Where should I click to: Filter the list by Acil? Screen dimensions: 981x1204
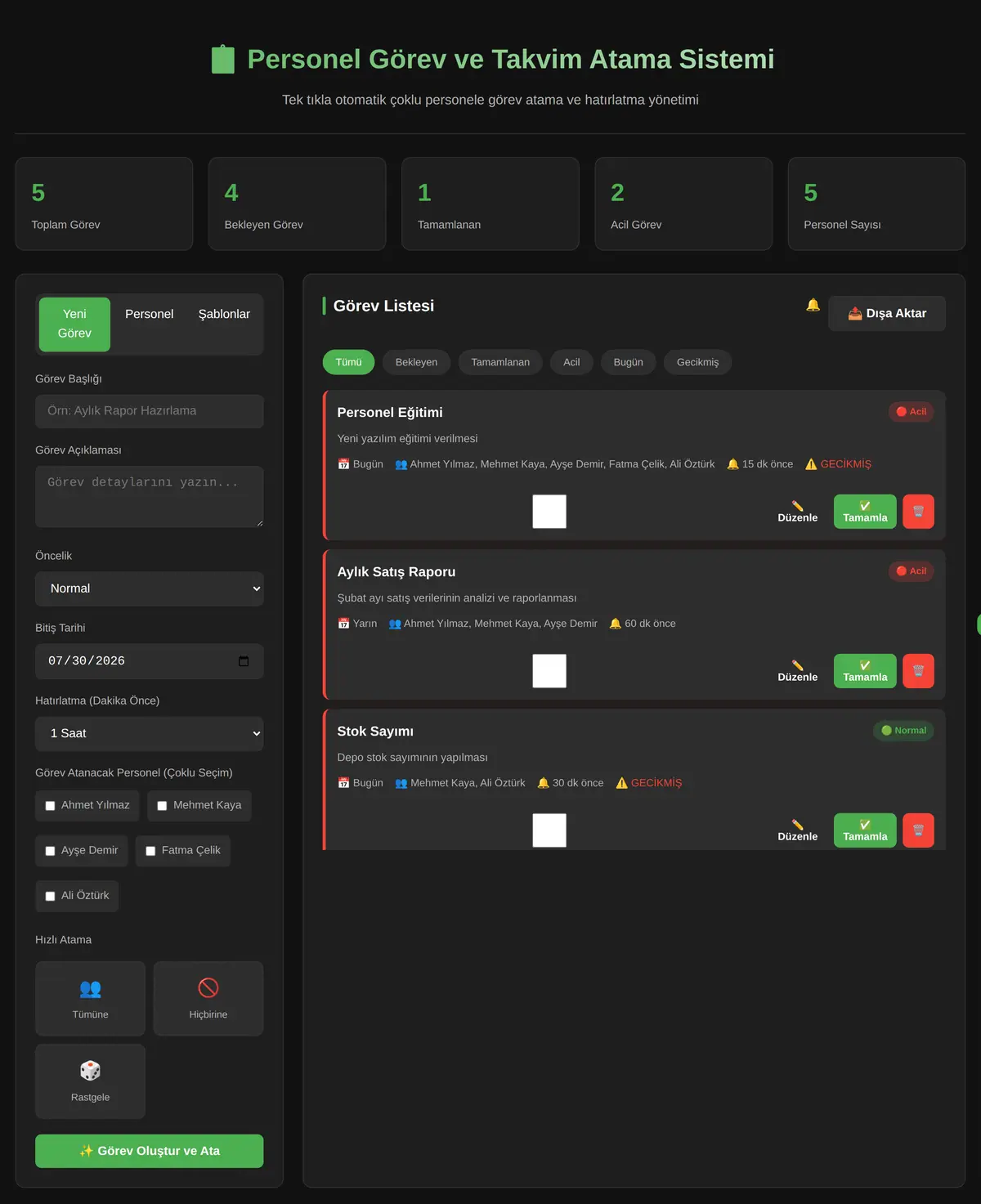coord(571,362)
